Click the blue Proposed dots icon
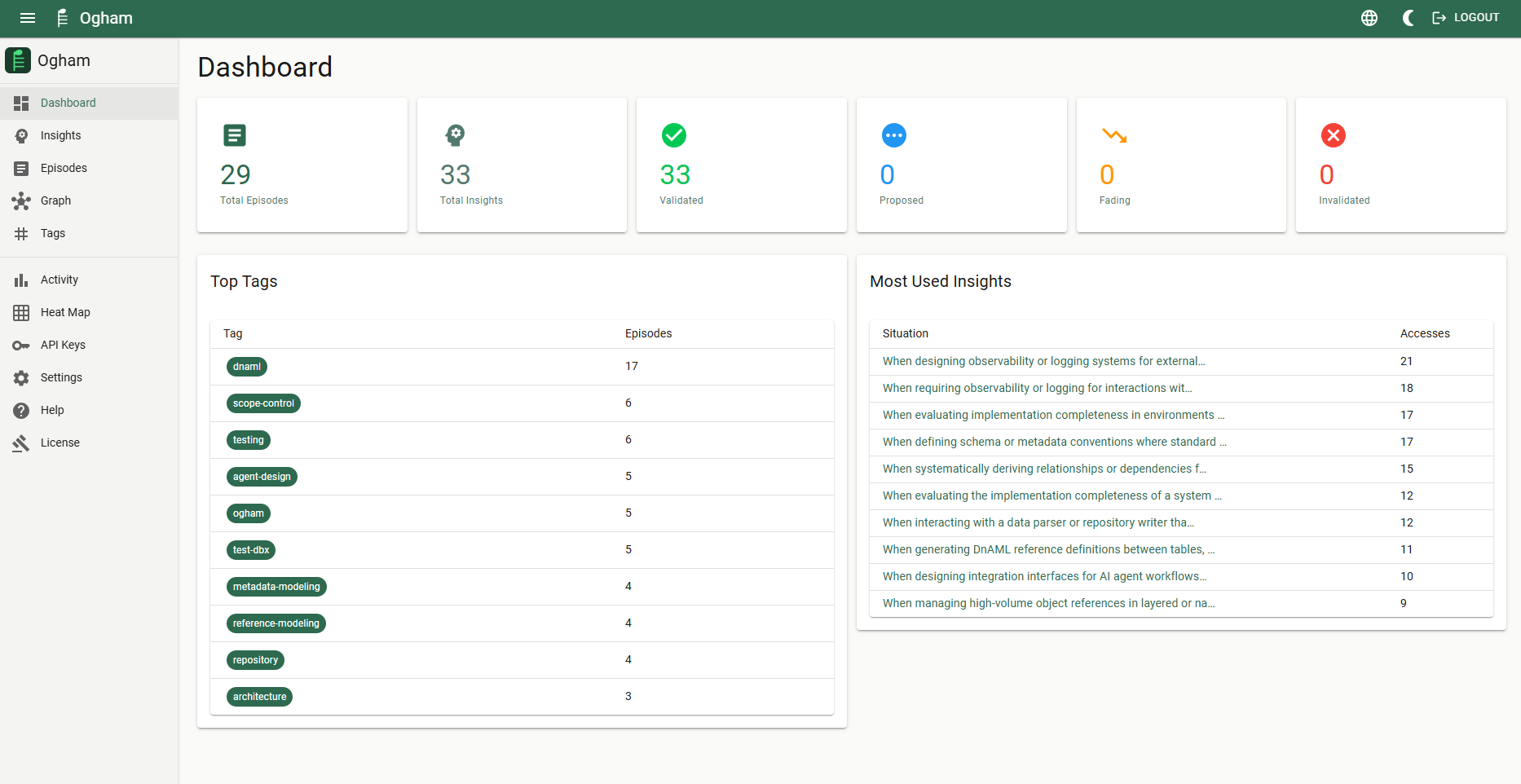The height and width of the screenshot is (784, 1521). (894, 135)
